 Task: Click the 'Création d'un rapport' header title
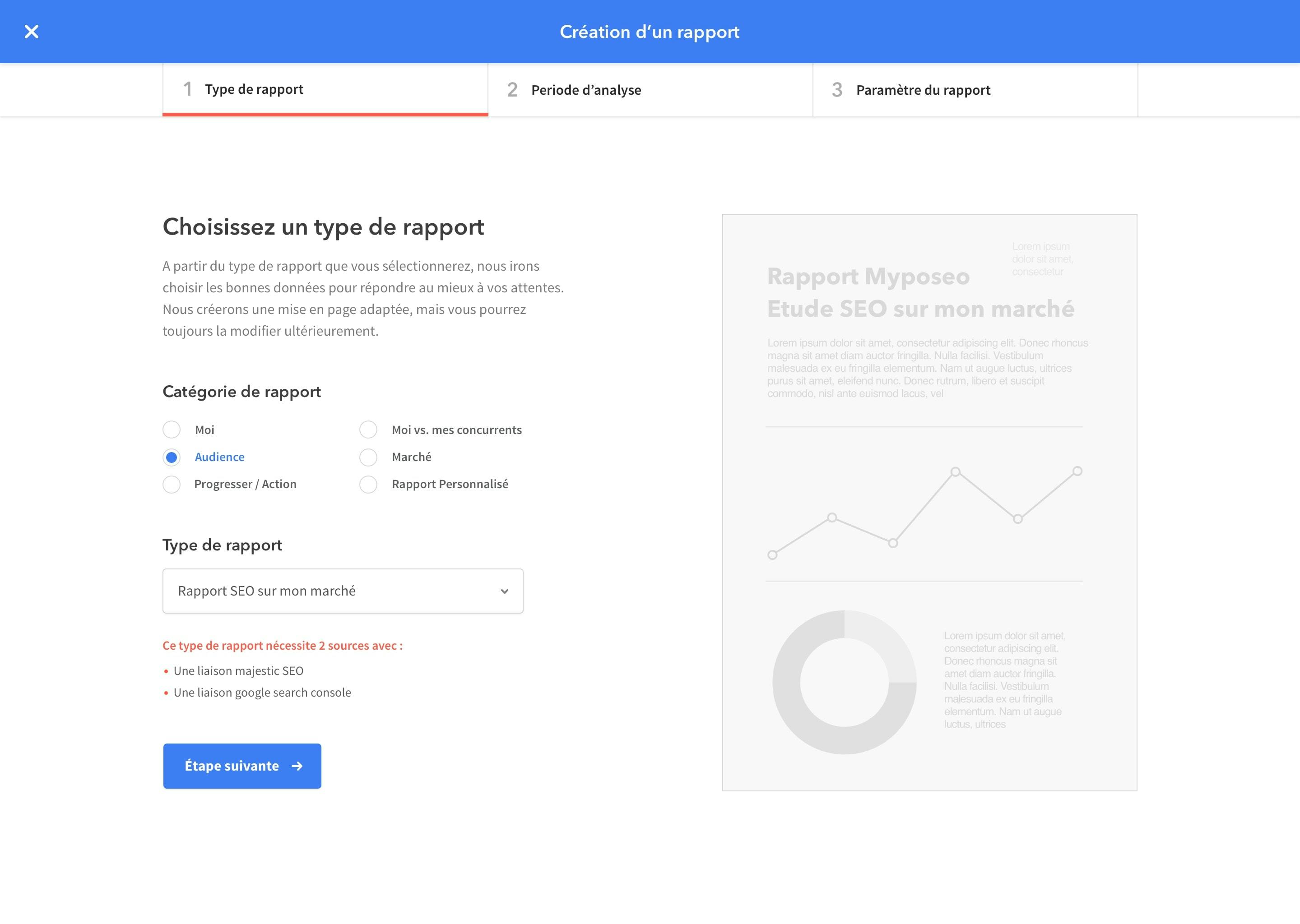click(650, 32)
